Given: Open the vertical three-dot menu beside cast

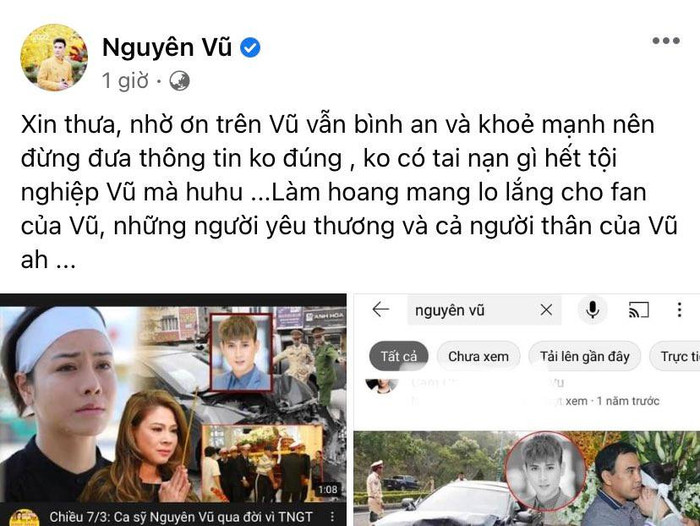Looking at the screenshot, I should [679, 309].
